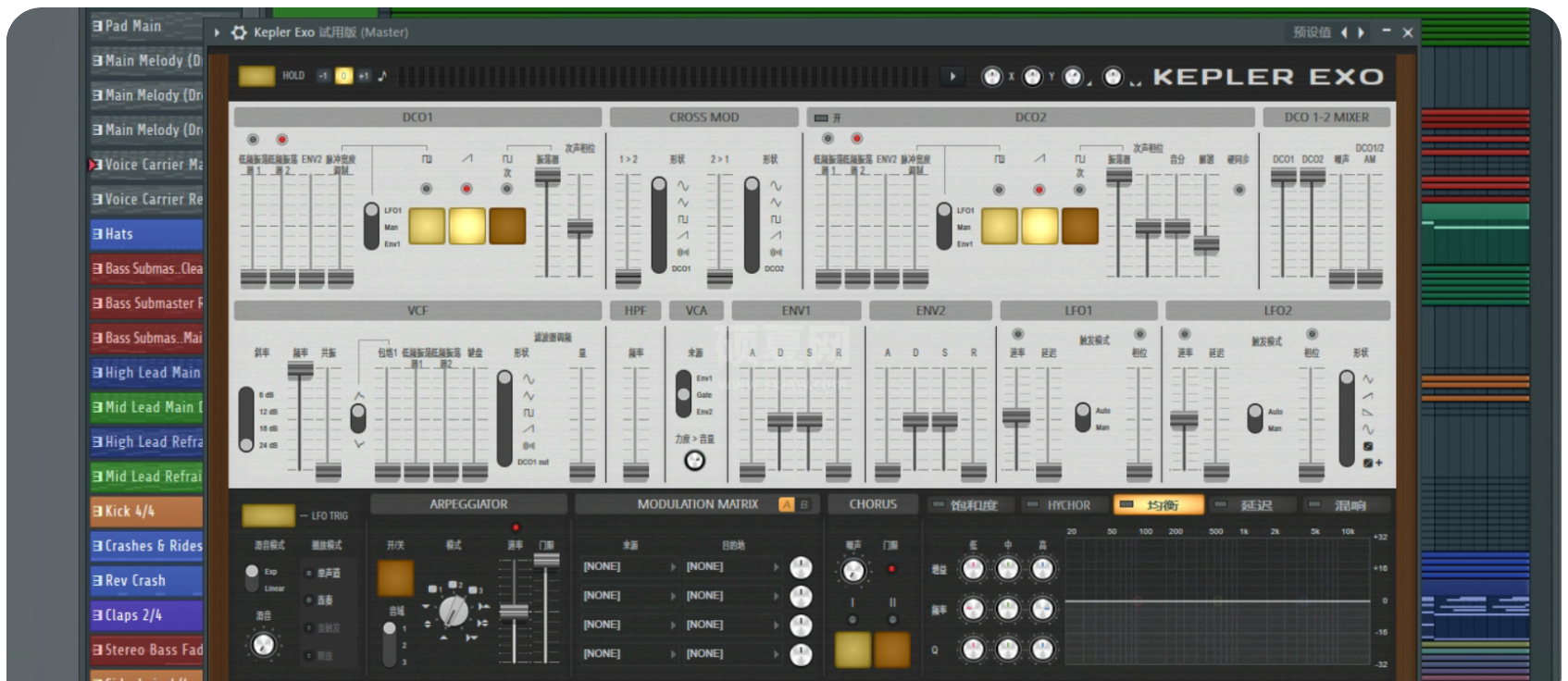
Task: Open fourth modulation source [NONE] dropdown
Action: [629, 653]
